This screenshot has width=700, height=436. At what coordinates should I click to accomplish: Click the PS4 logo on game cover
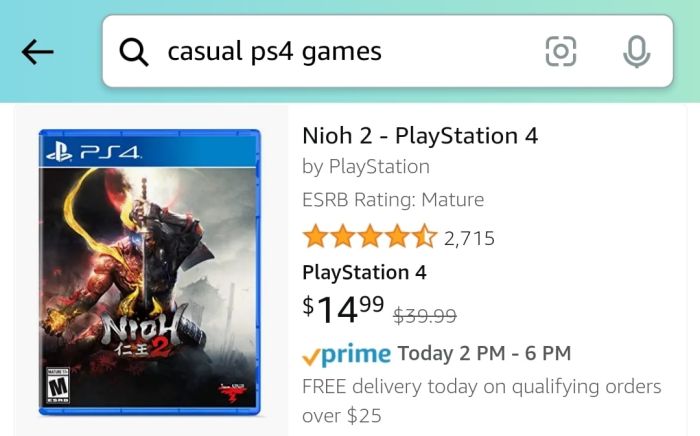click(x=93, y=153)
